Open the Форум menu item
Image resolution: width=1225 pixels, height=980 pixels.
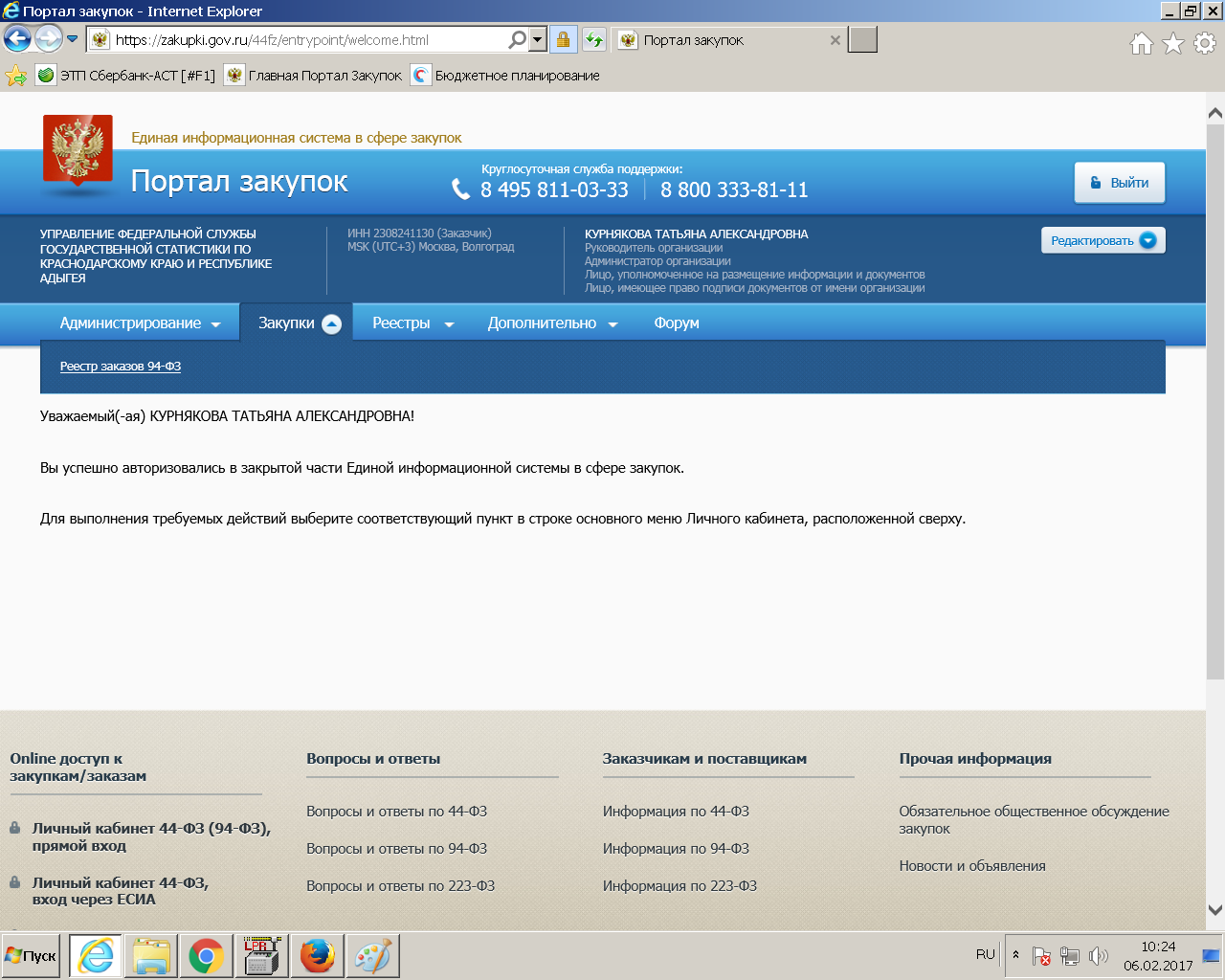tap(677, 323)
